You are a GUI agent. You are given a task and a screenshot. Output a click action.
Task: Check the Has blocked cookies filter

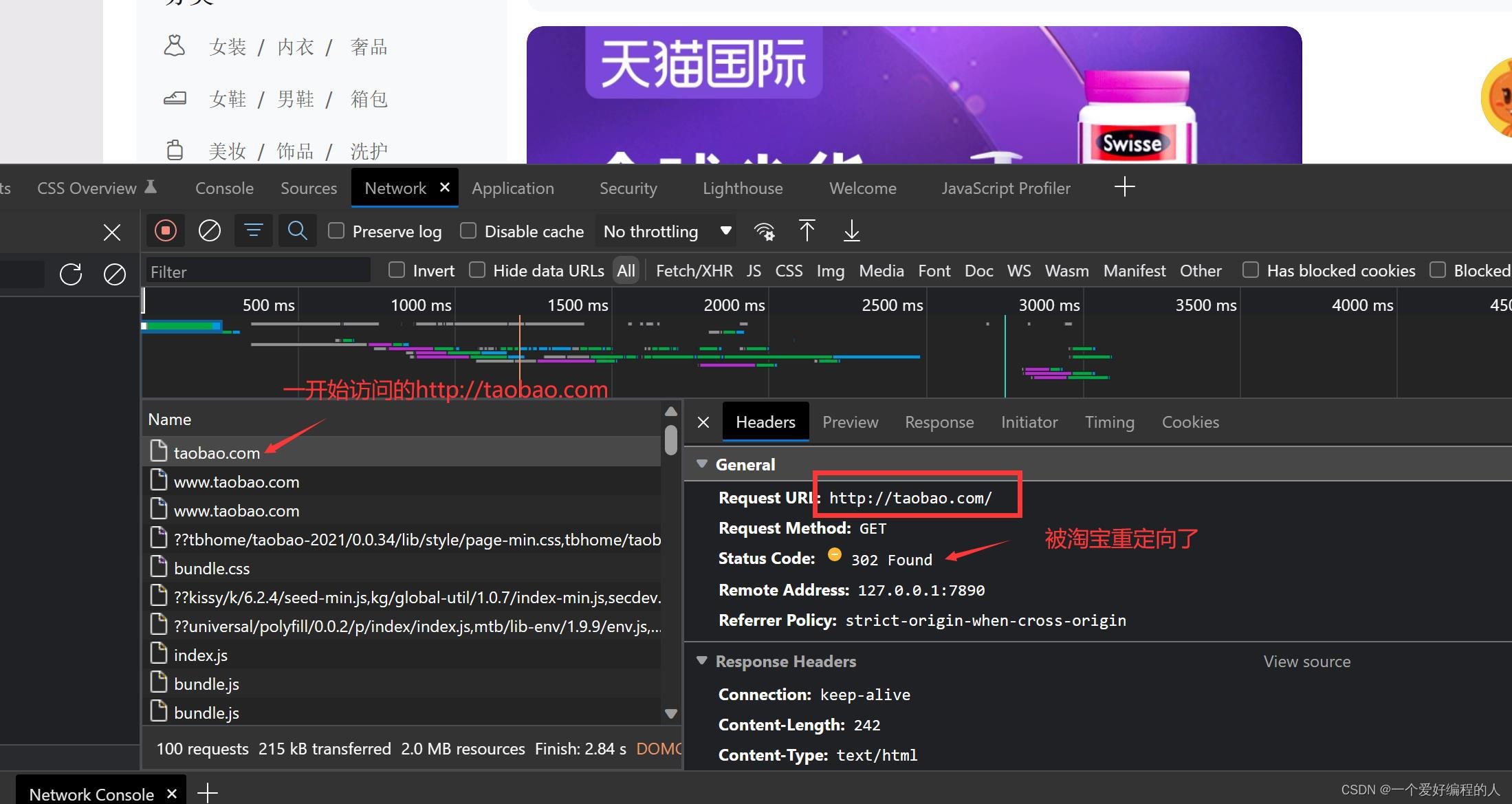pos(1251,270)
